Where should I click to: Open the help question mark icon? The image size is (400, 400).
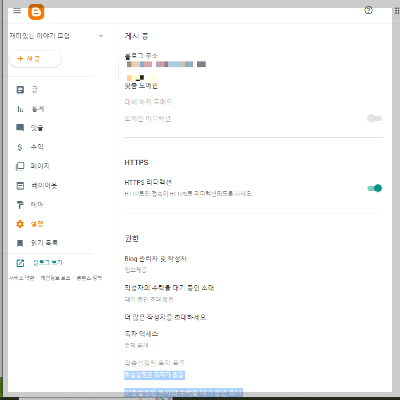pyautogui.click(x=368, y=10)
